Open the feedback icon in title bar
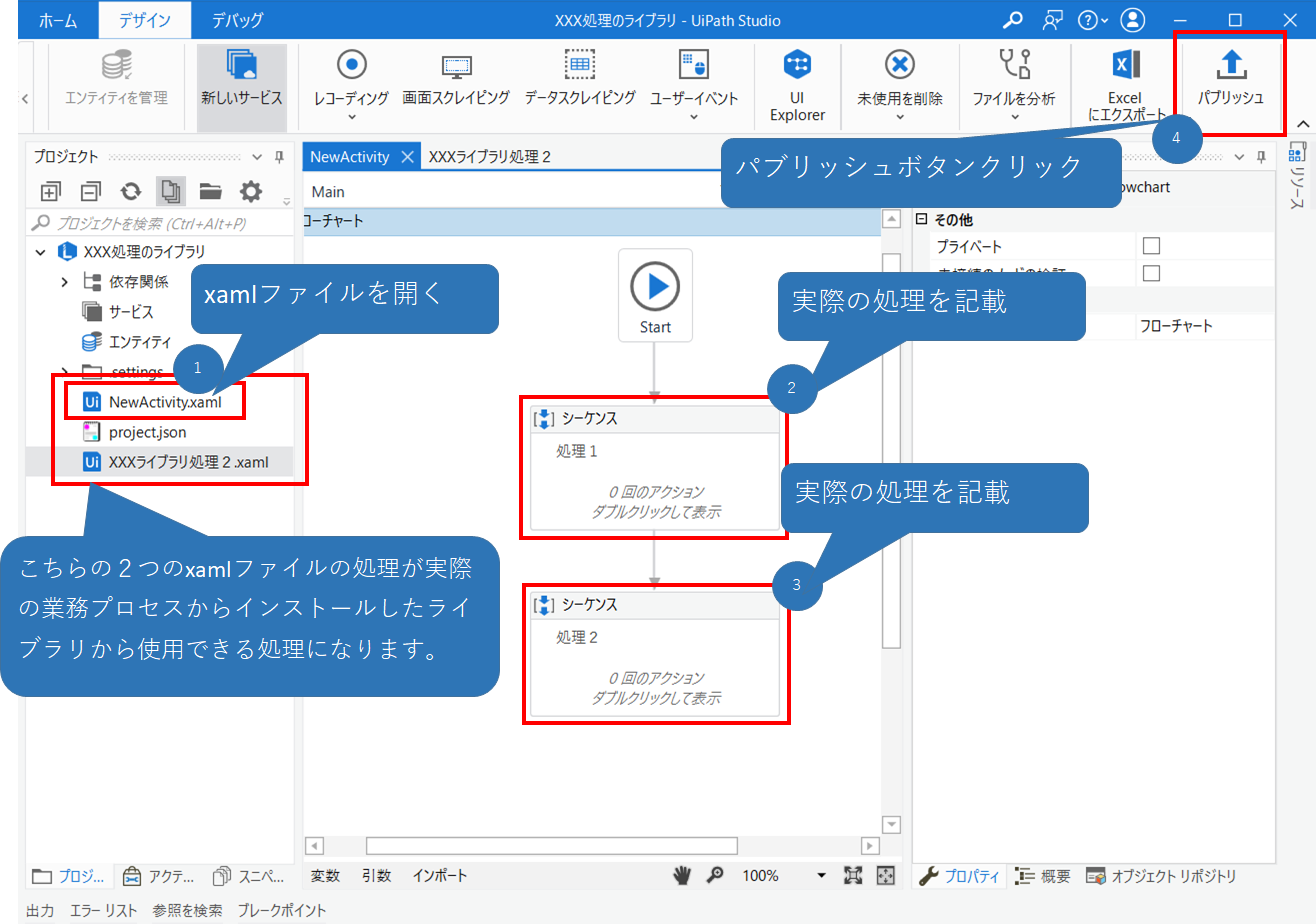This screenshot has height=924, width=1316. [1052, 20]
